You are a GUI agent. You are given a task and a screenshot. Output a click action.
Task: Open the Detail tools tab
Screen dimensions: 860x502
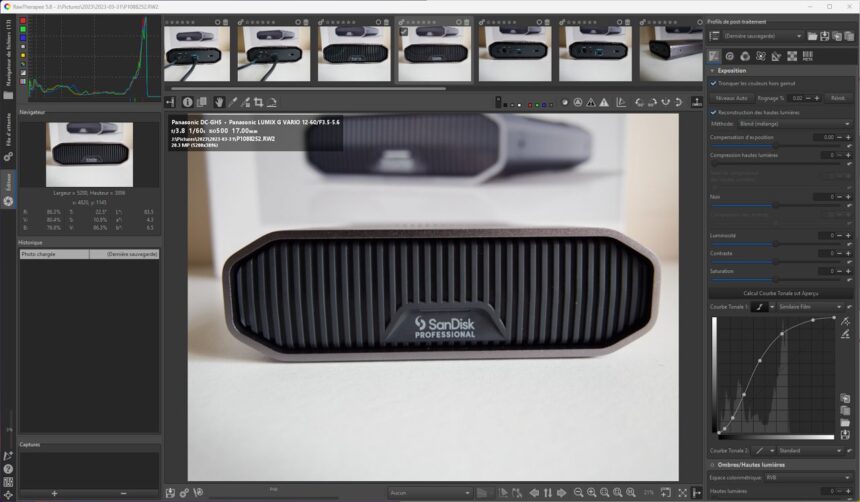pos(729,56)
